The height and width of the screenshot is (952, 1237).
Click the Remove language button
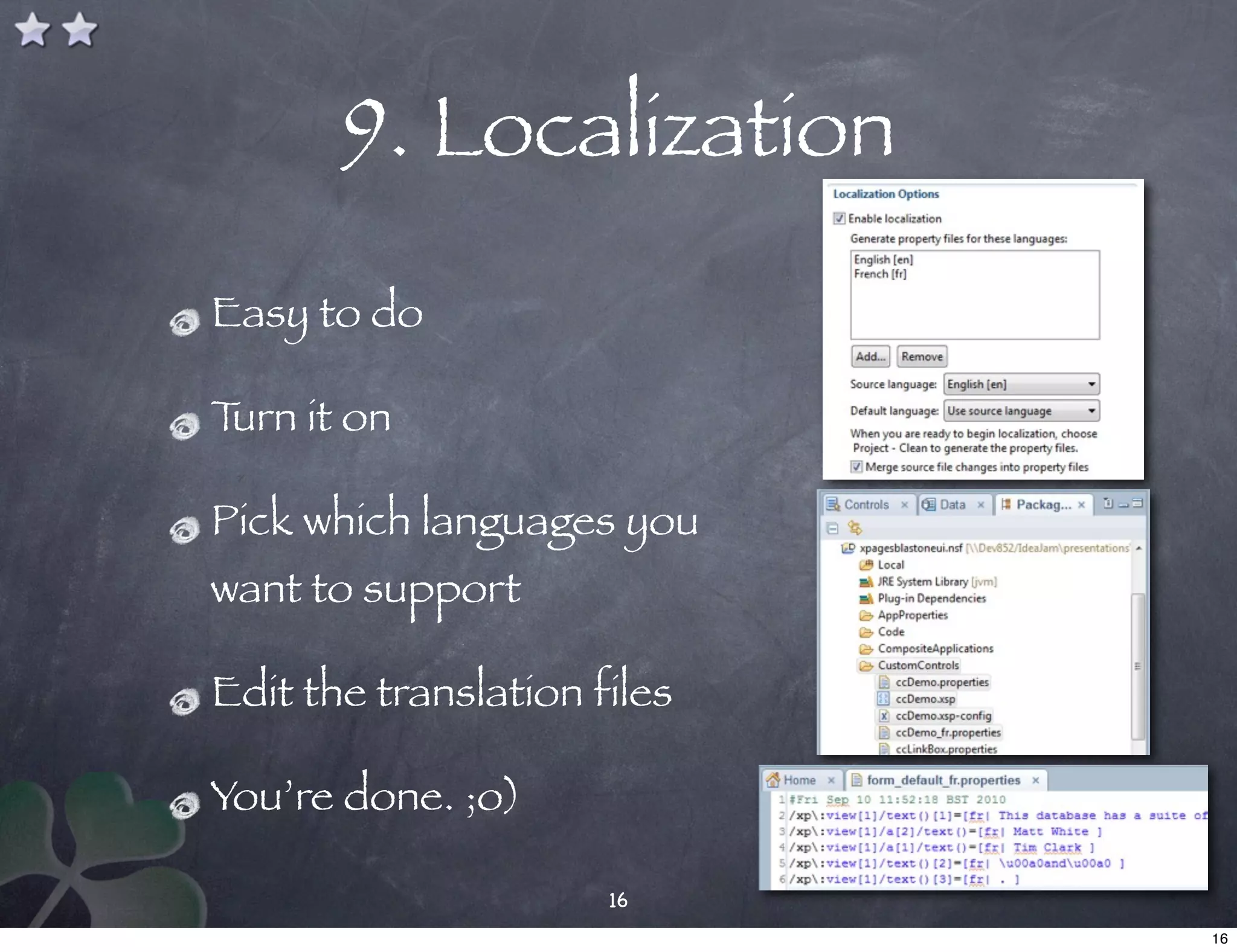pos(922,356)
